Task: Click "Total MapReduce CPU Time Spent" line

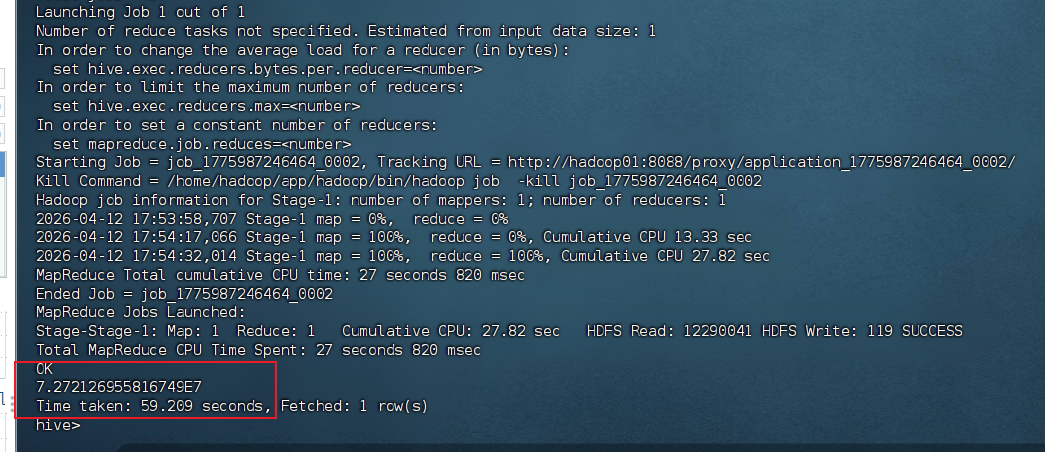Action: [259, 349]
